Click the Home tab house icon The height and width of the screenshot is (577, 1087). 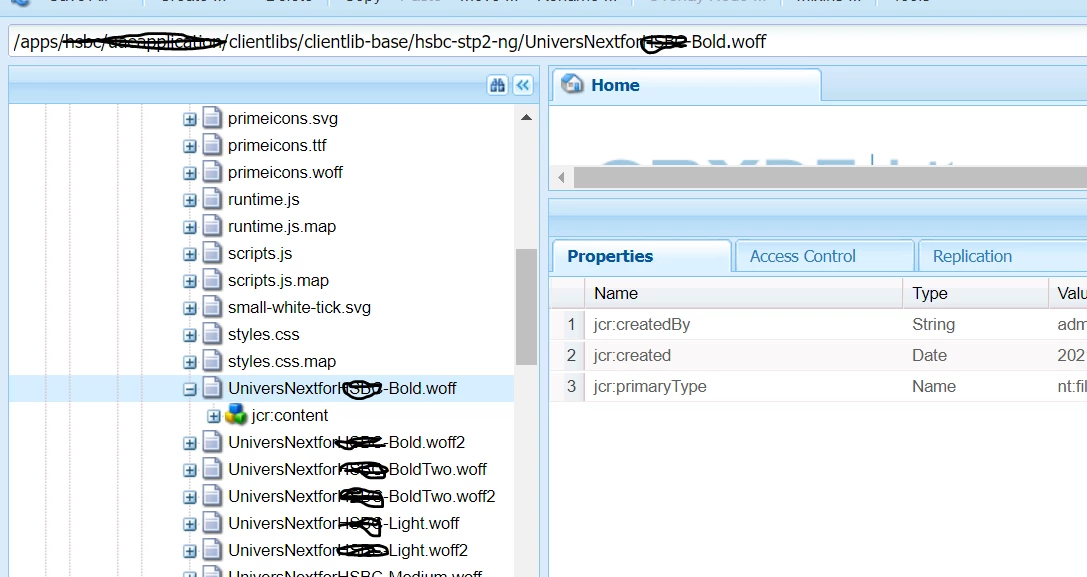pos(573,84)
